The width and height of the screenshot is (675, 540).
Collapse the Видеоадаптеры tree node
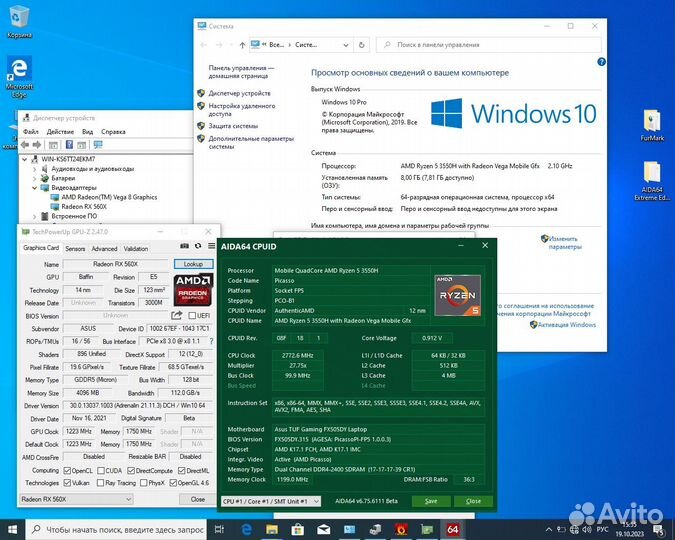(37, 187)
